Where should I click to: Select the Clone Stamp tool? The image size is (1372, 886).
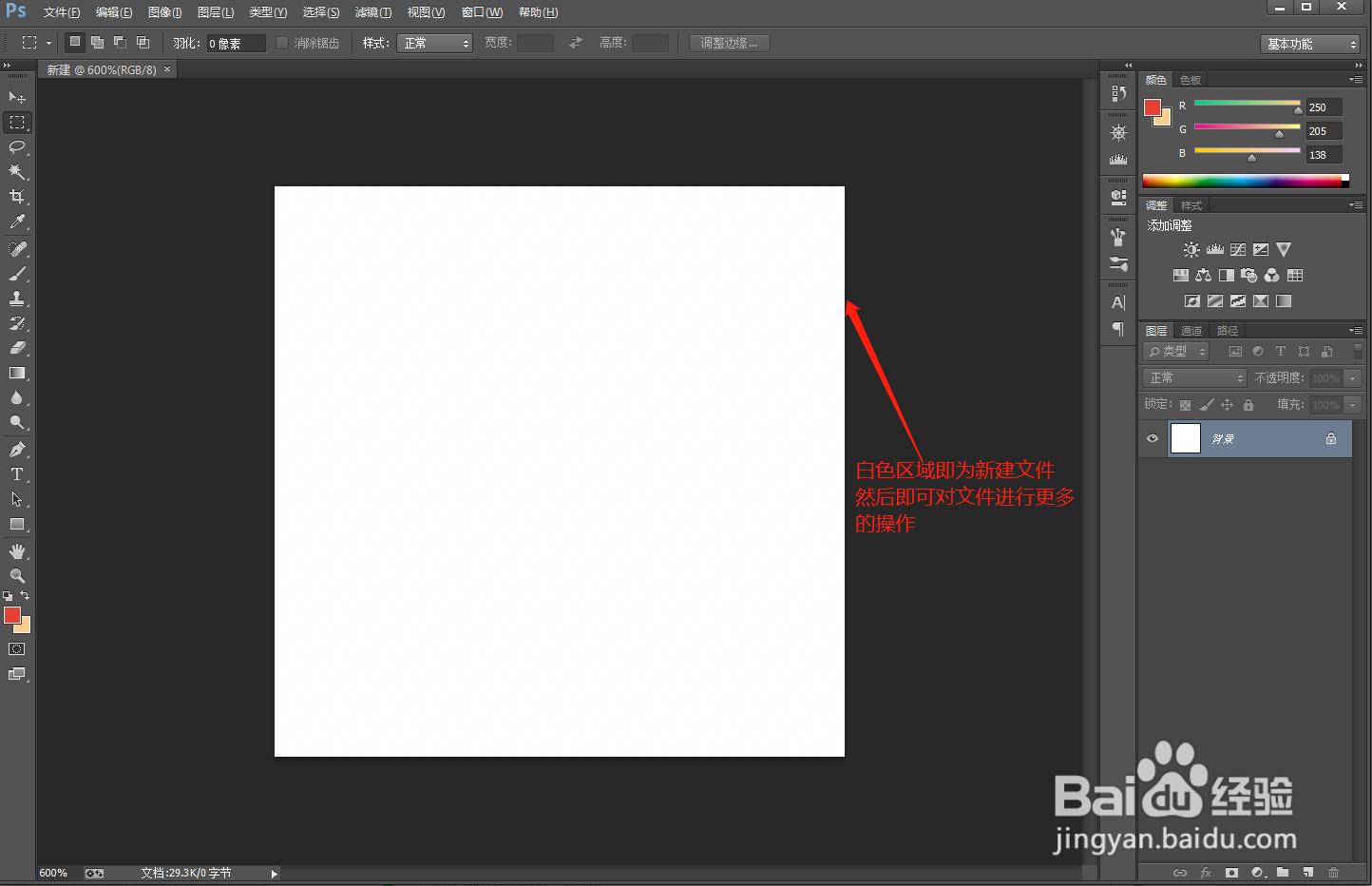click(17, 299)
